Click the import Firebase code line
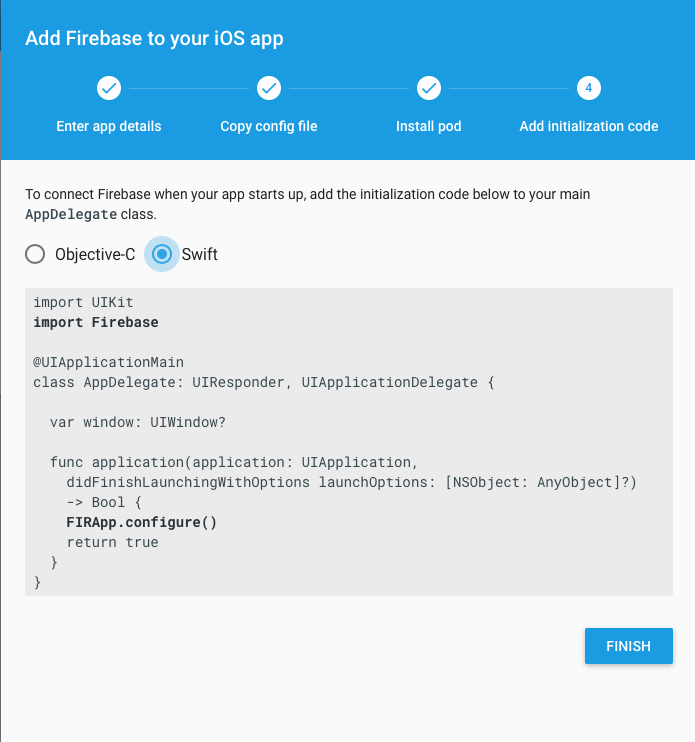This screenshot has width=695, height=742. click(96, 322)
